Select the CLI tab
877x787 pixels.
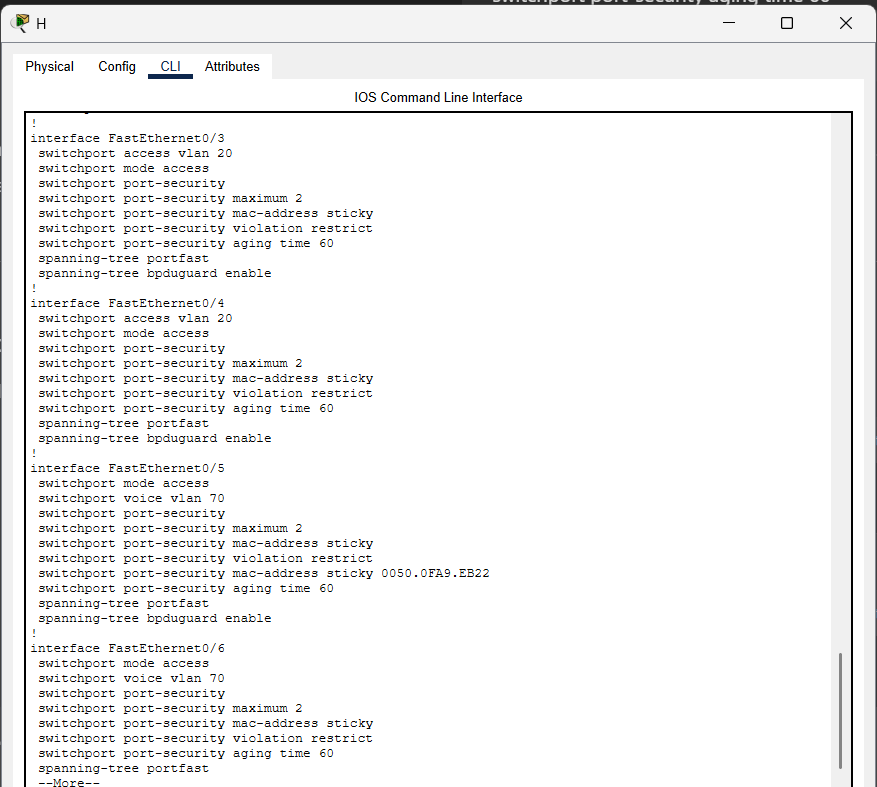(x=170, y=66)
